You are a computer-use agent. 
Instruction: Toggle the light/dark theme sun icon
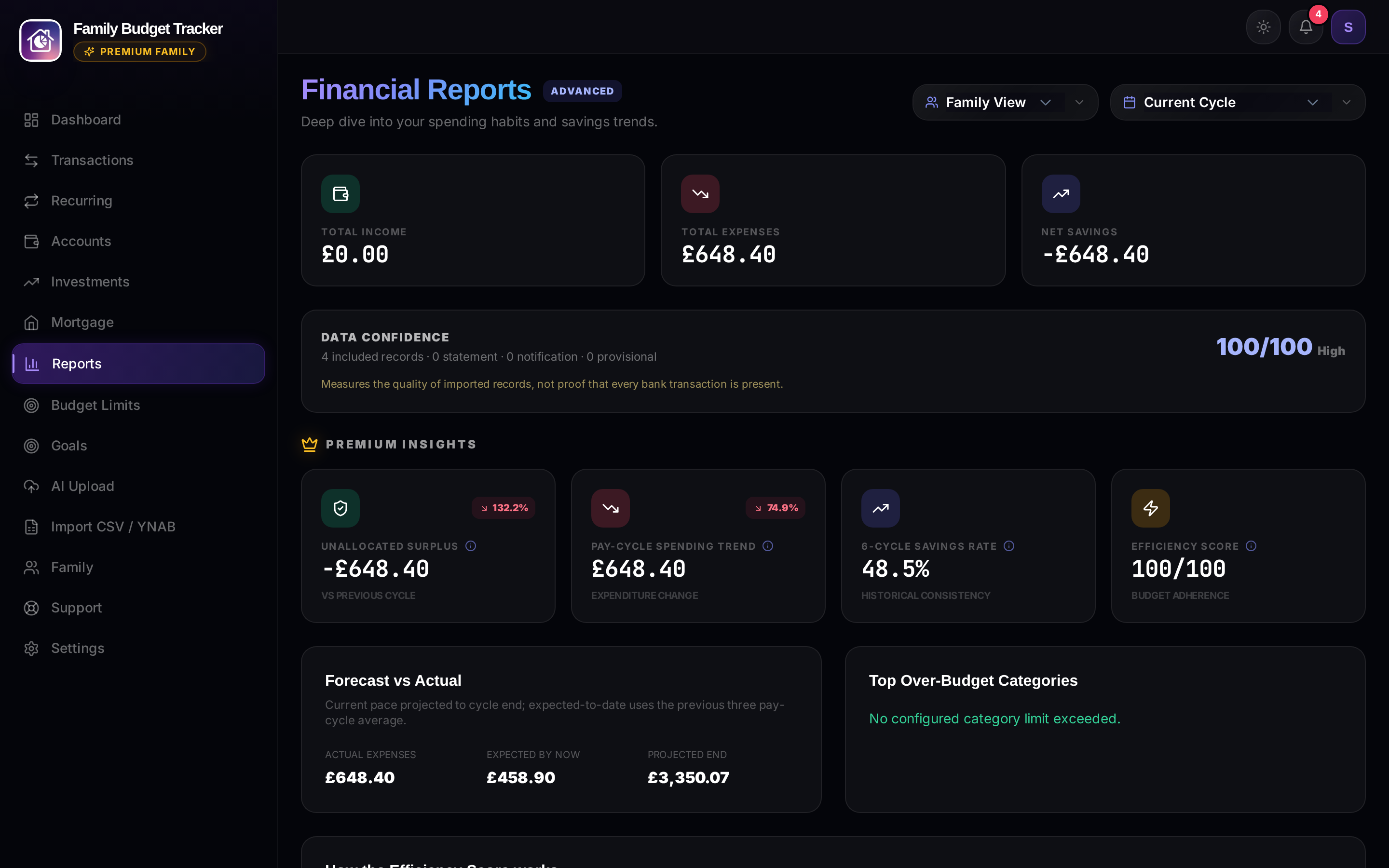(x=1263, y=27)
